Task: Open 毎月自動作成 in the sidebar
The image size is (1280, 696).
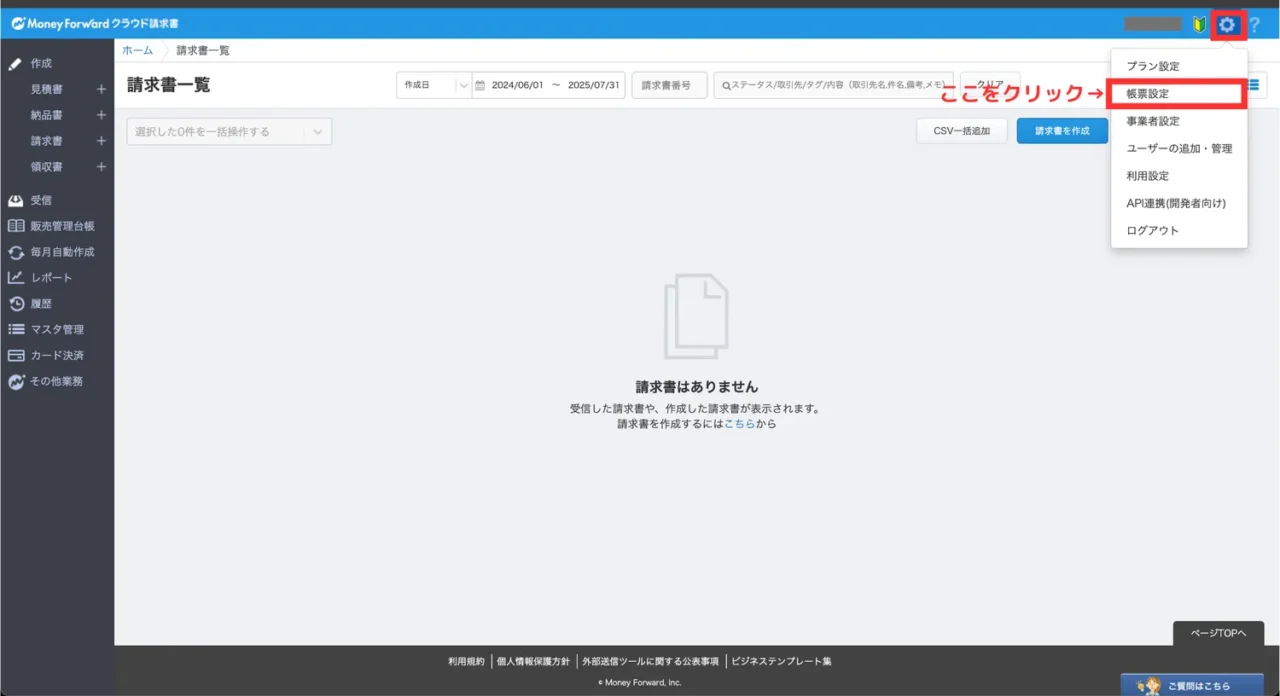Action: click(x=62, y=252)
